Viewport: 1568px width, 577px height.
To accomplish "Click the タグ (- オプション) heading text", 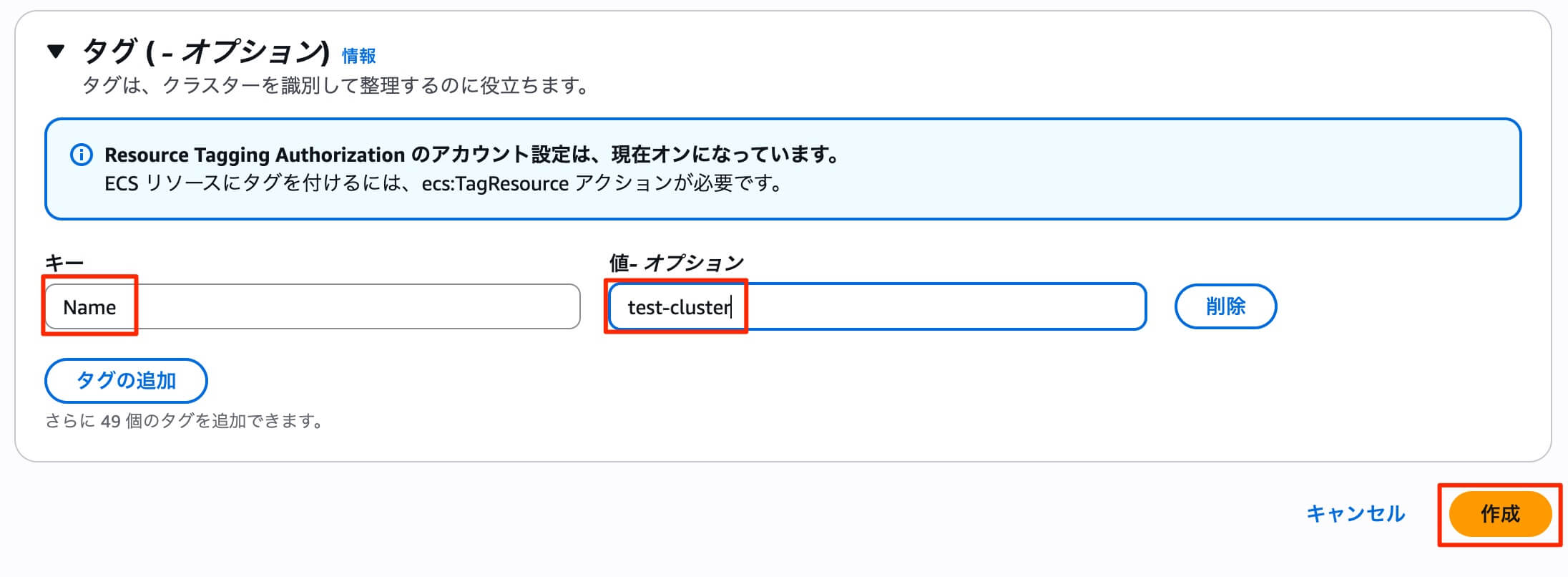I will pyautogui.click(x=206, y=52).
